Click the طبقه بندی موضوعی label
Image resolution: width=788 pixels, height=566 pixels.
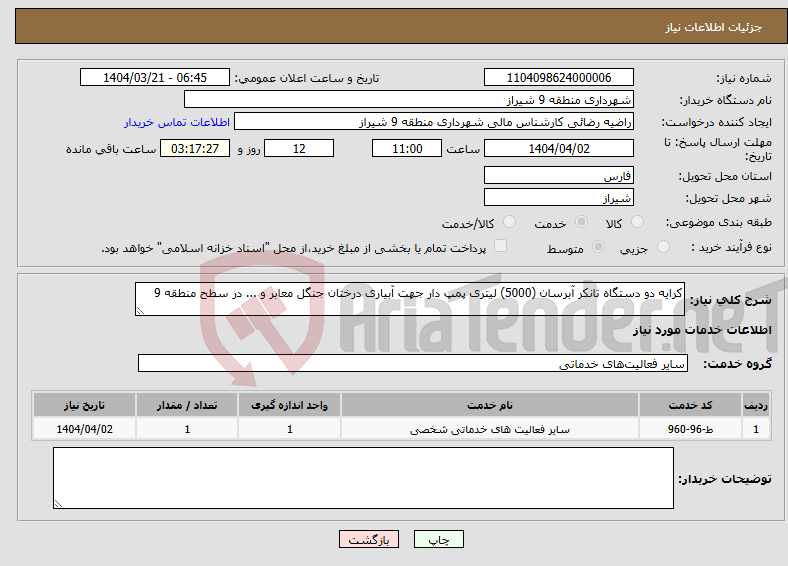coord(719,222)
